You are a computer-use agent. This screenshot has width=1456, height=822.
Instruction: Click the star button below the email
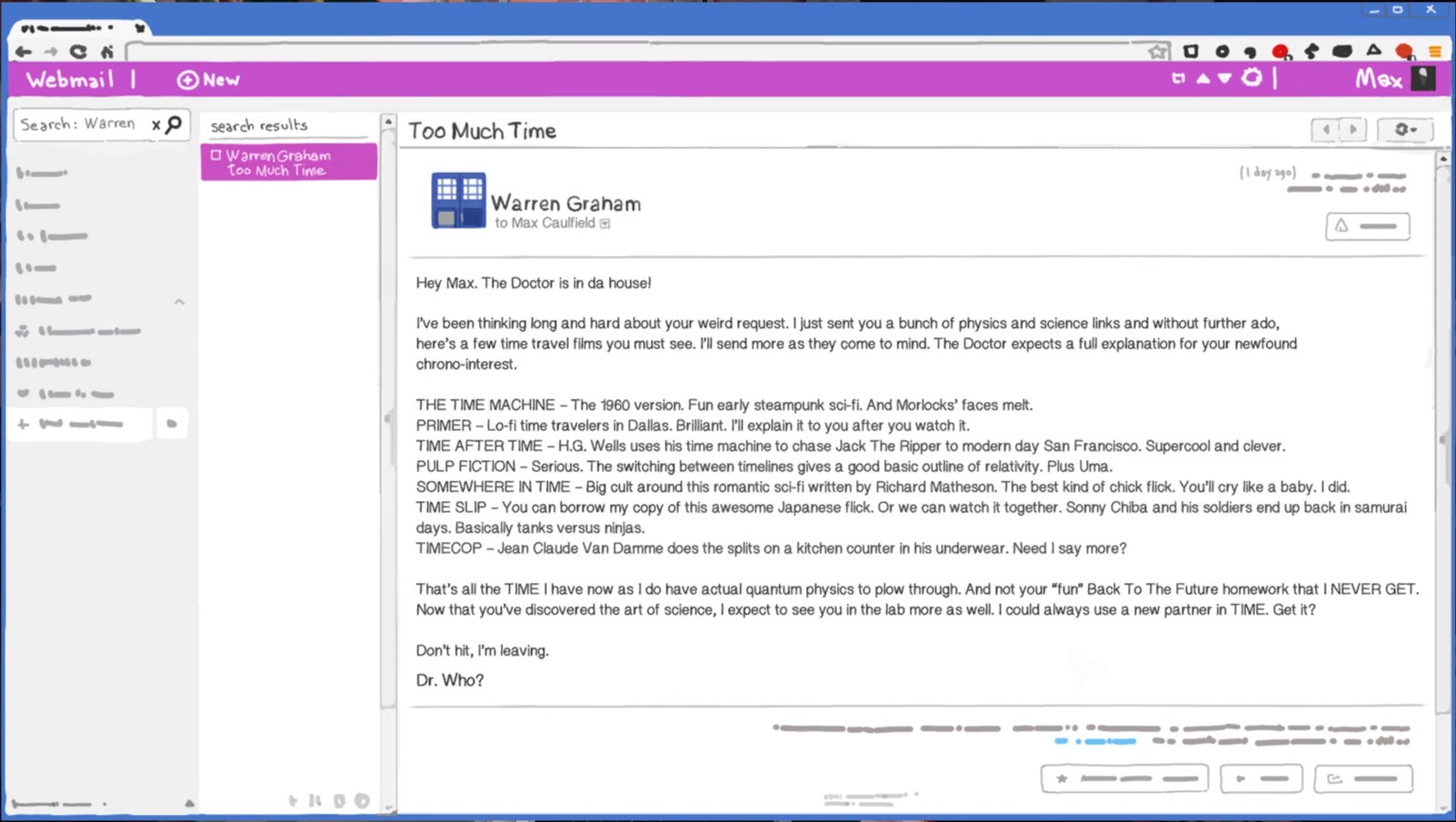(1124, 778)
